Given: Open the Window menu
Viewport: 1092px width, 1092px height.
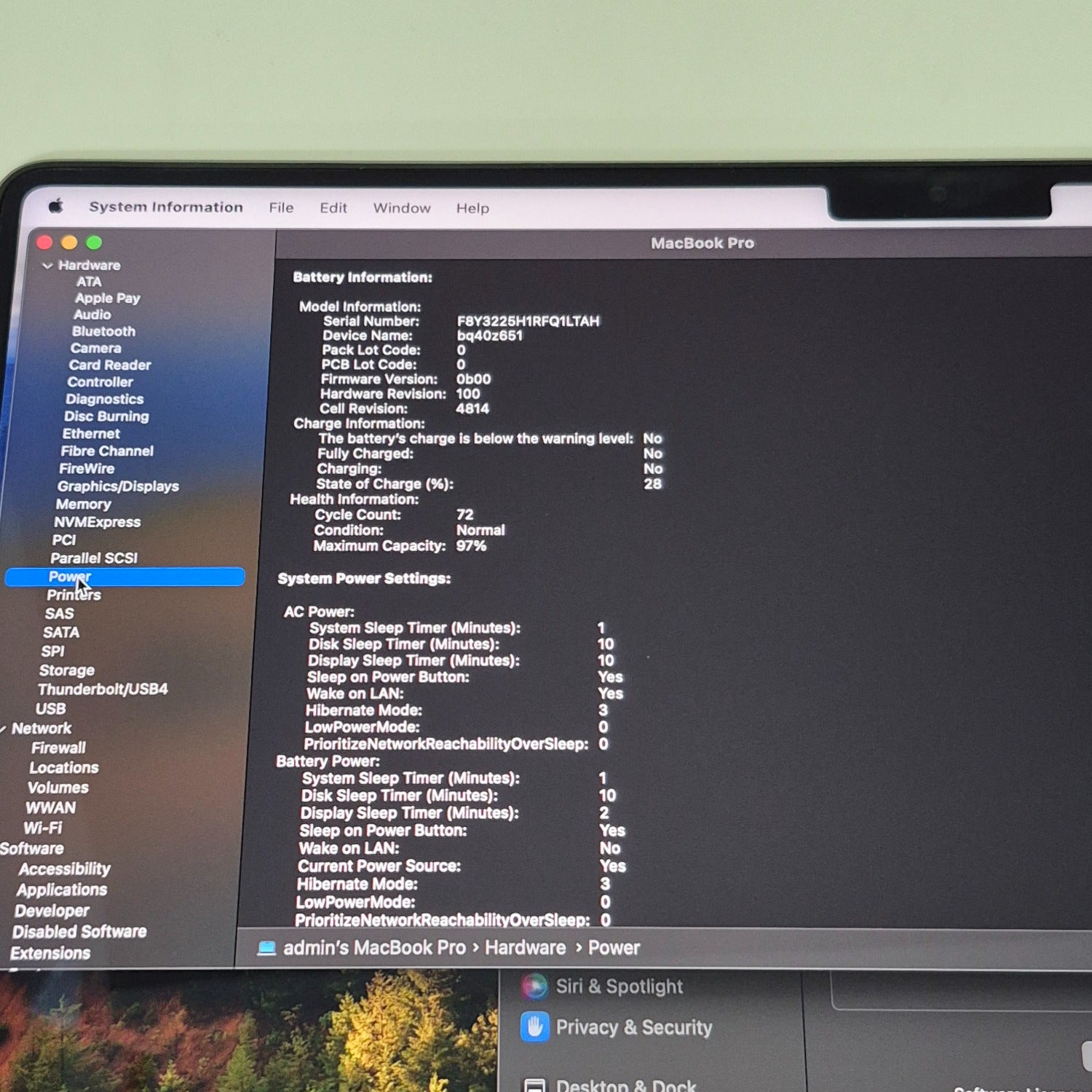Looking at the screenshot, I should coord(402,208).
